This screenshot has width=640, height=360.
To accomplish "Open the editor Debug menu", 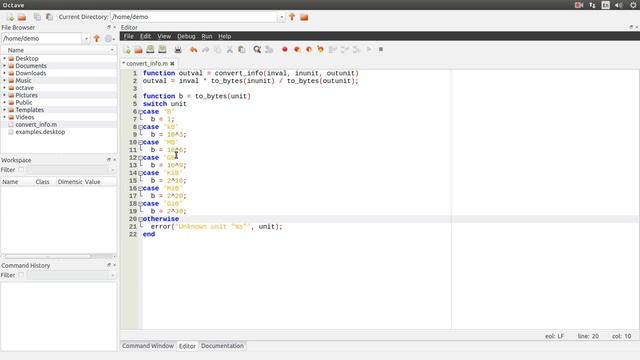I will click(x=186, y=36).
